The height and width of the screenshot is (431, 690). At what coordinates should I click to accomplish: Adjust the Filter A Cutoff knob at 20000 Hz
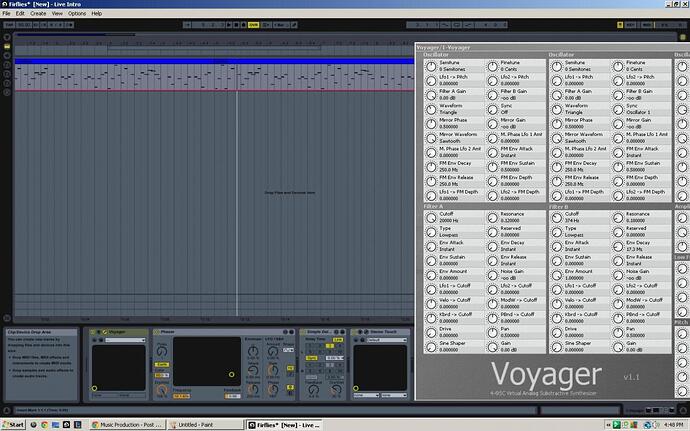click(430, 217)
